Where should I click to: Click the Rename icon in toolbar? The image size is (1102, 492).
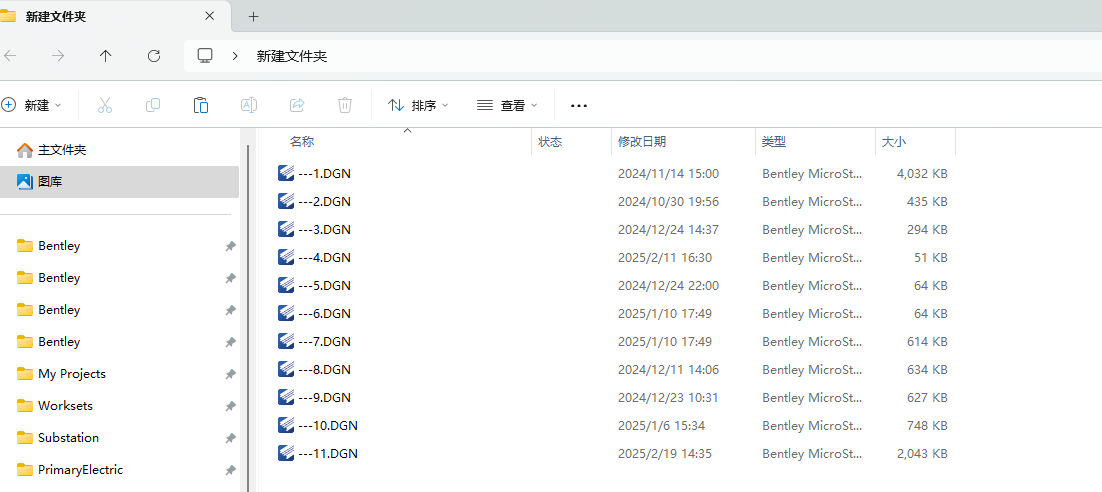click(x=249, y=105)
